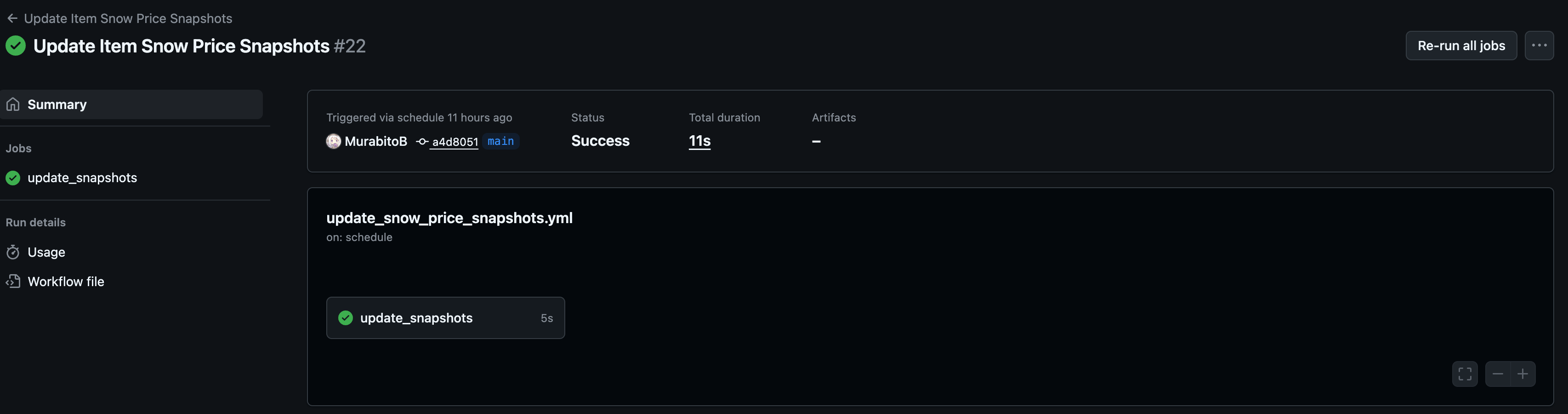Open the three-dot more options menu
Image resolution: width=1568 pixels, height=414 pixels.
click(x=1539, y=46)
